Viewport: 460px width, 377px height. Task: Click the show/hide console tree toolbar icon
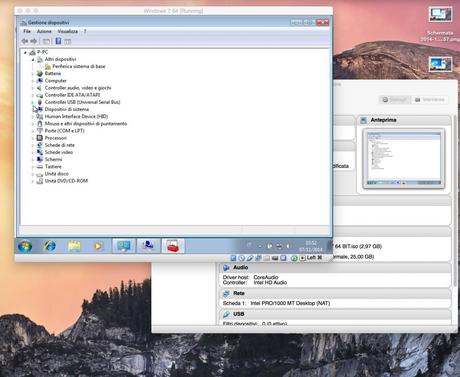tap(46, 41)
